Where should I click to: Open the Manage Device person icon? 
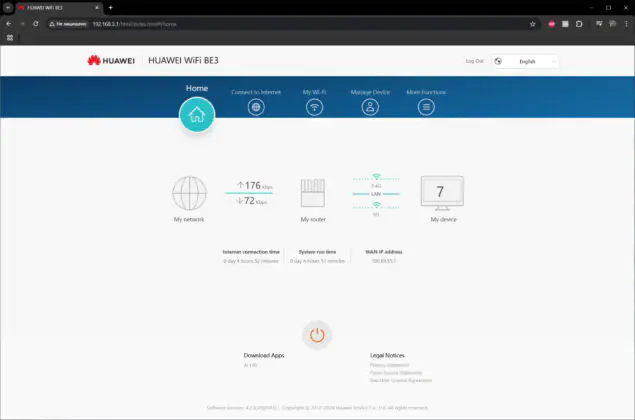[370, 107]
